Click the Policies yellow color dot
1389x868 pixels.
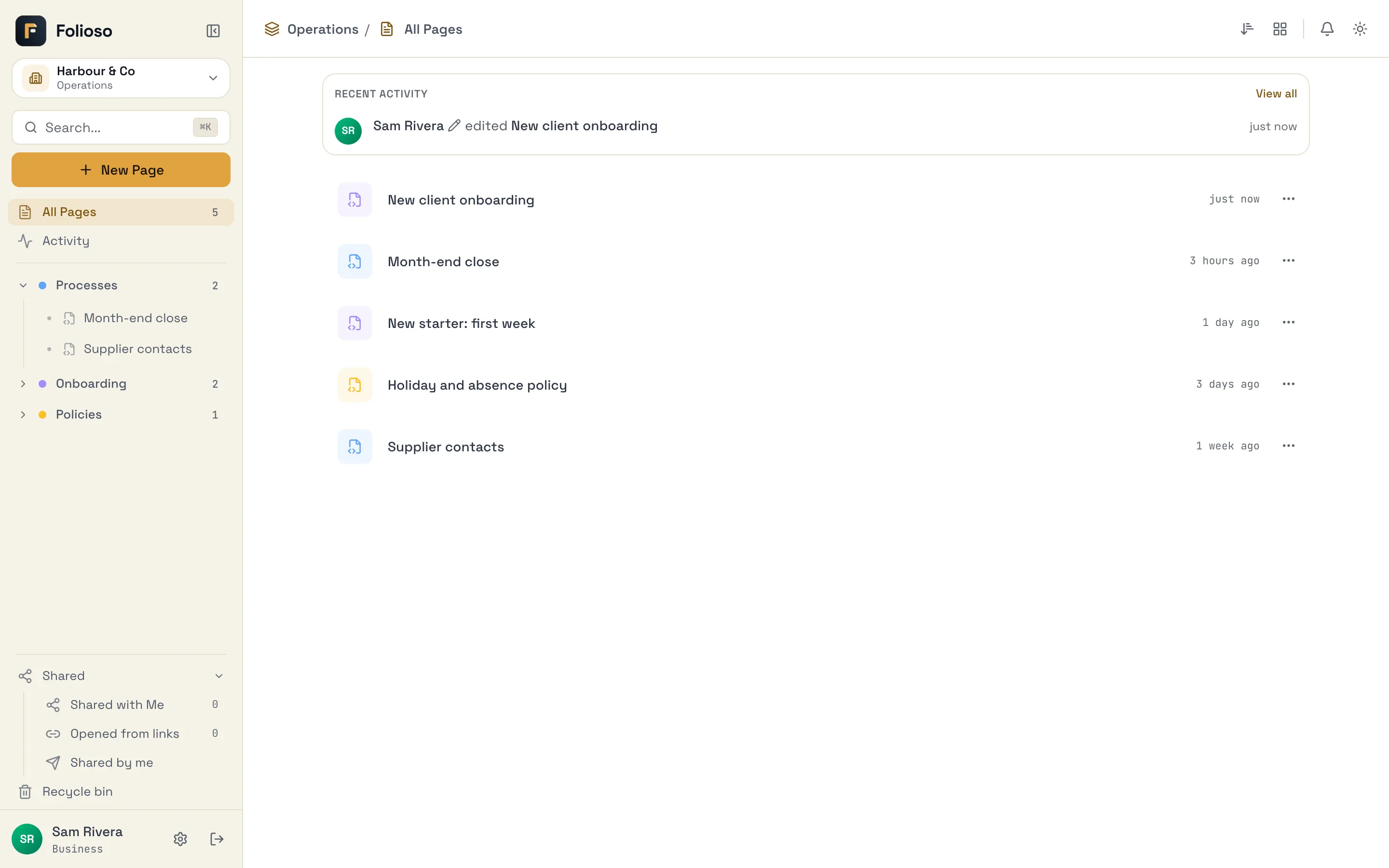tap(42, 415)
